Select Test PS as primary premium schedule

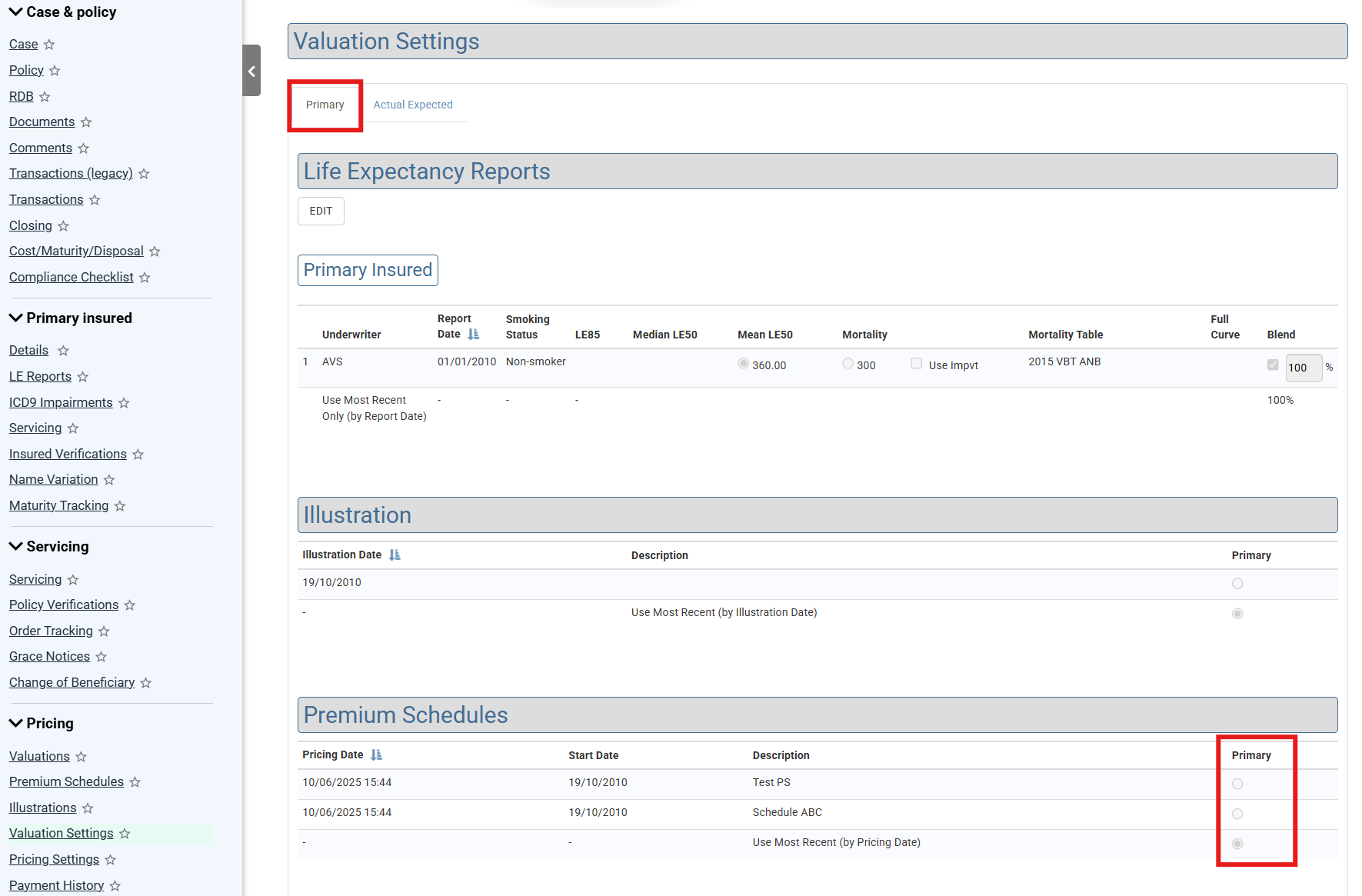[1237, 784]
